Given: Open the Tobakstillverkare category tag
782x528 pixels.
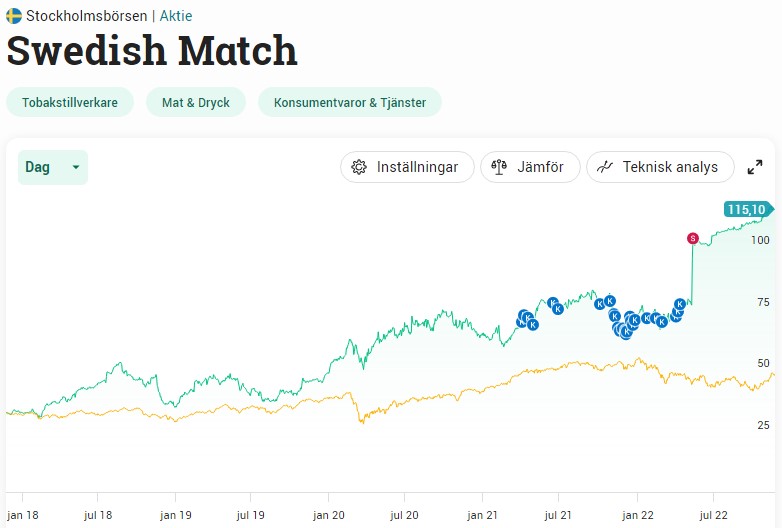Looking at the screenshot, I should coord(70,102).
